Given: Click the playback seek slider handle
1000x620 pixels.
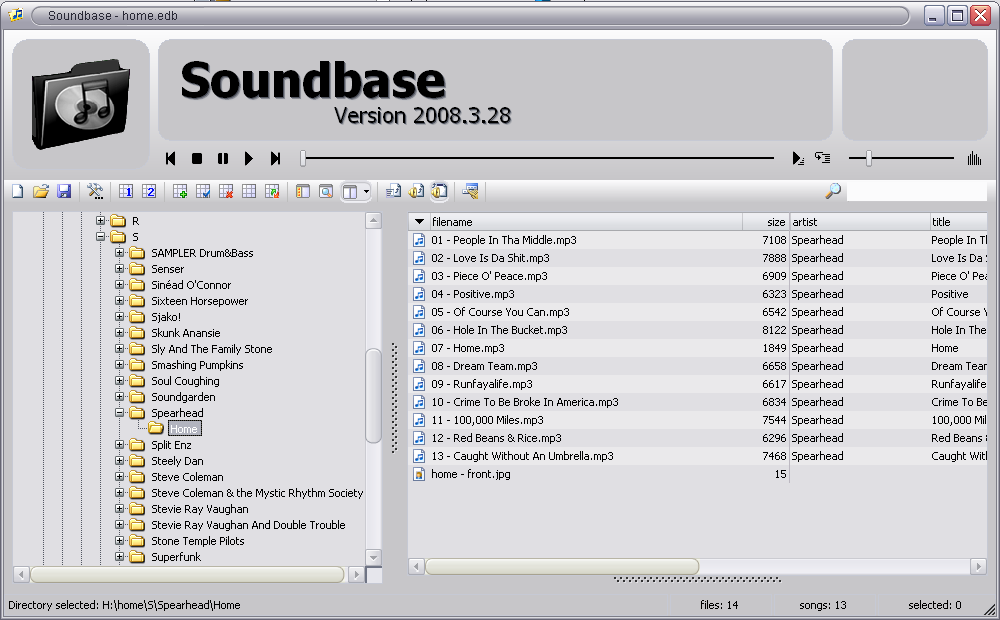Looking at the screenshot, I should point(304,158).
